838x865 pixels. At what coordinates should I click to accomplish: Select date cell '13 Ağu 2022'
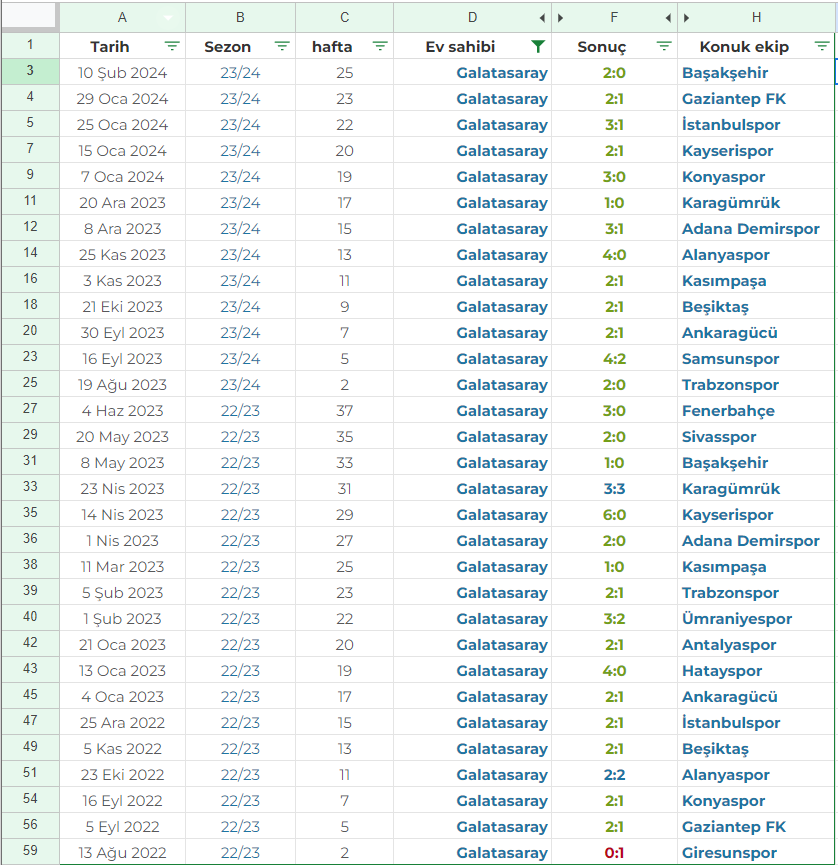tap(122, 852)
